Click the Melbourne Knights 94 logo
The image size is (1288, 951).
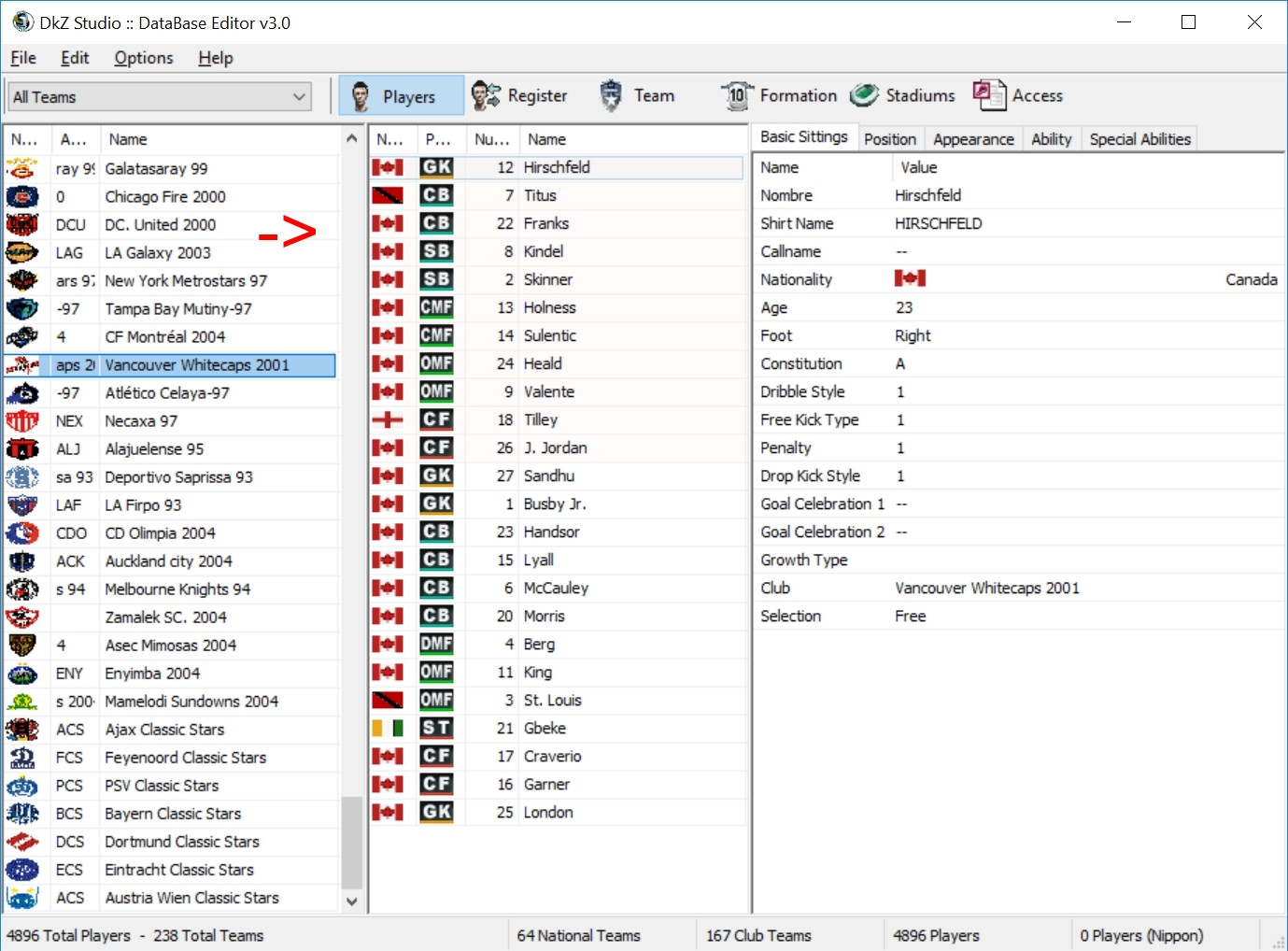pyautogui.click(x=22, y=589)
